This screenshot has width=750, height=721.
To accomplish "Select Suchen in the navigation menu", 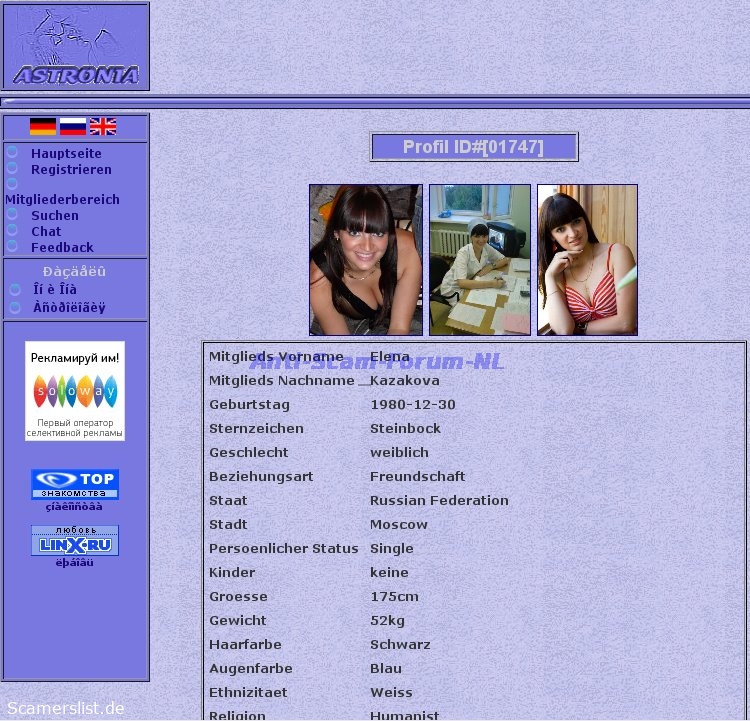I will coord(54,215).
